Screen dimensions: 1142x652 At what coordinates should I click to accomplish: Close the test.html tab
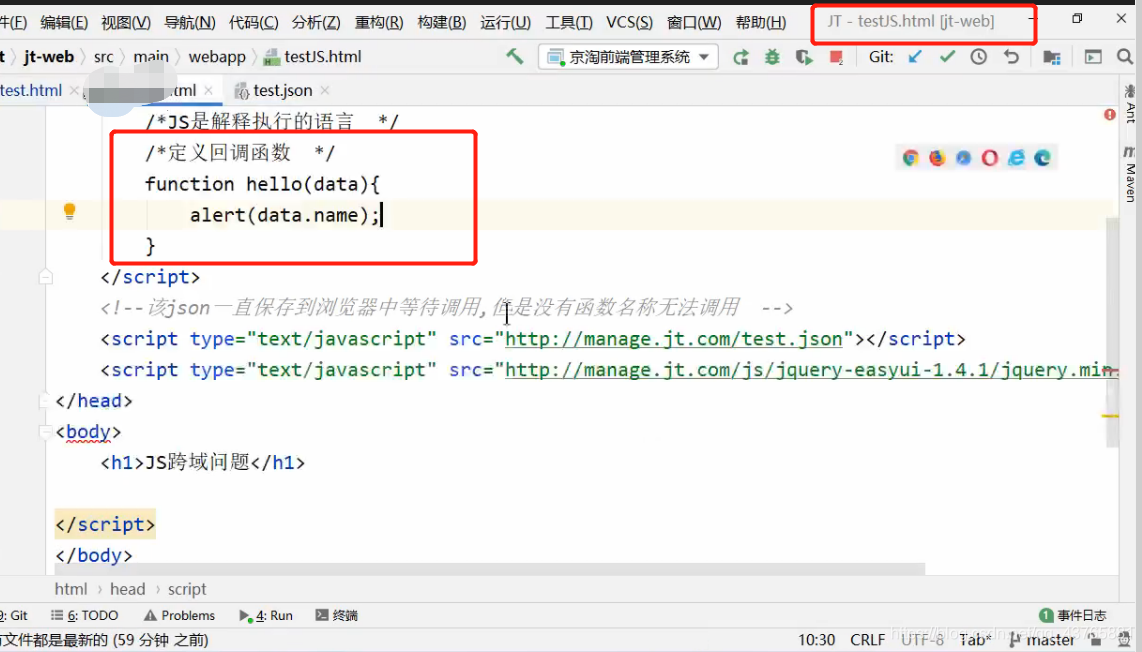point(74,90)
